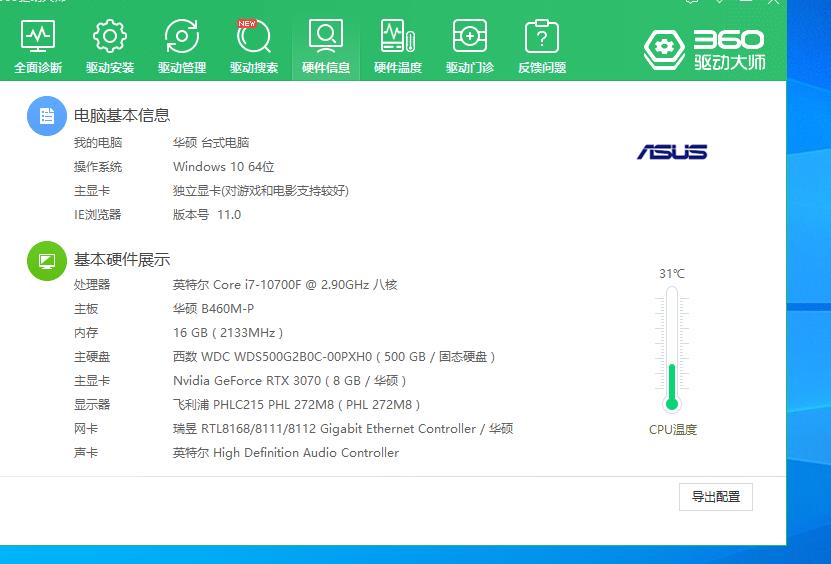Open the 全面诊断 full diagnosis tool

pyautogui.click(x=38, y=47)
